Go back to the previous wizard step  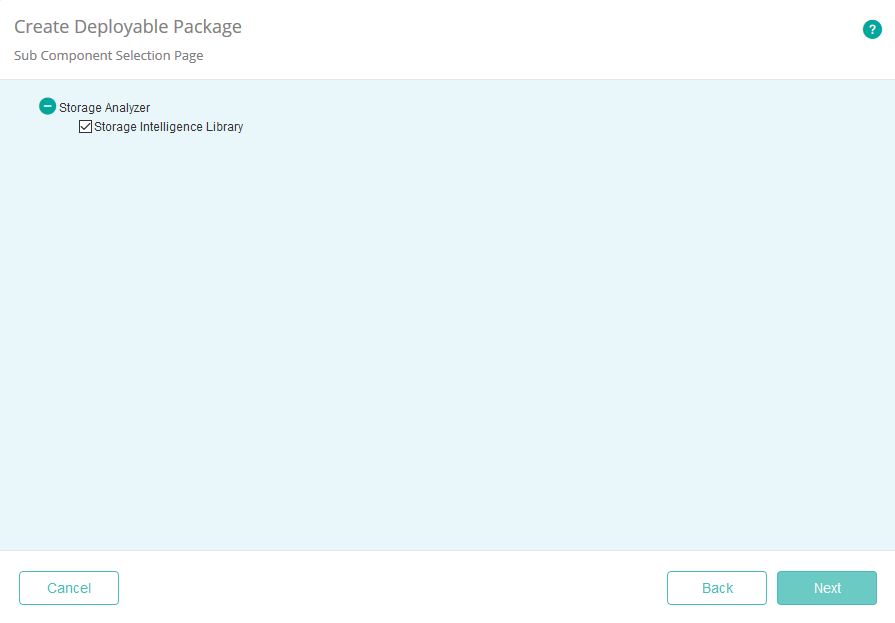tap(716, 588)
